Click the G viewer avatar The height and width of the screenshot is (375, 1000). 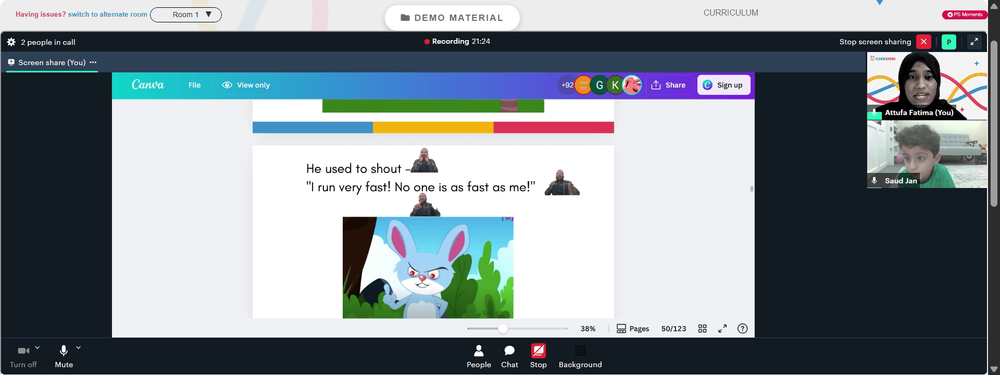pyautogui.click(x=599, y=85)
